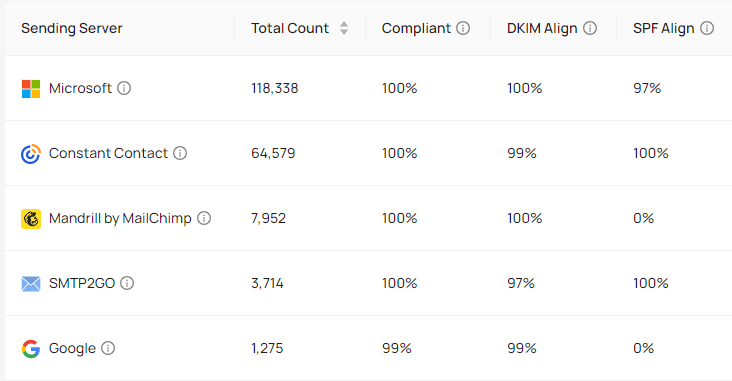Select the Mandrill by MailChimp row name

120,219
